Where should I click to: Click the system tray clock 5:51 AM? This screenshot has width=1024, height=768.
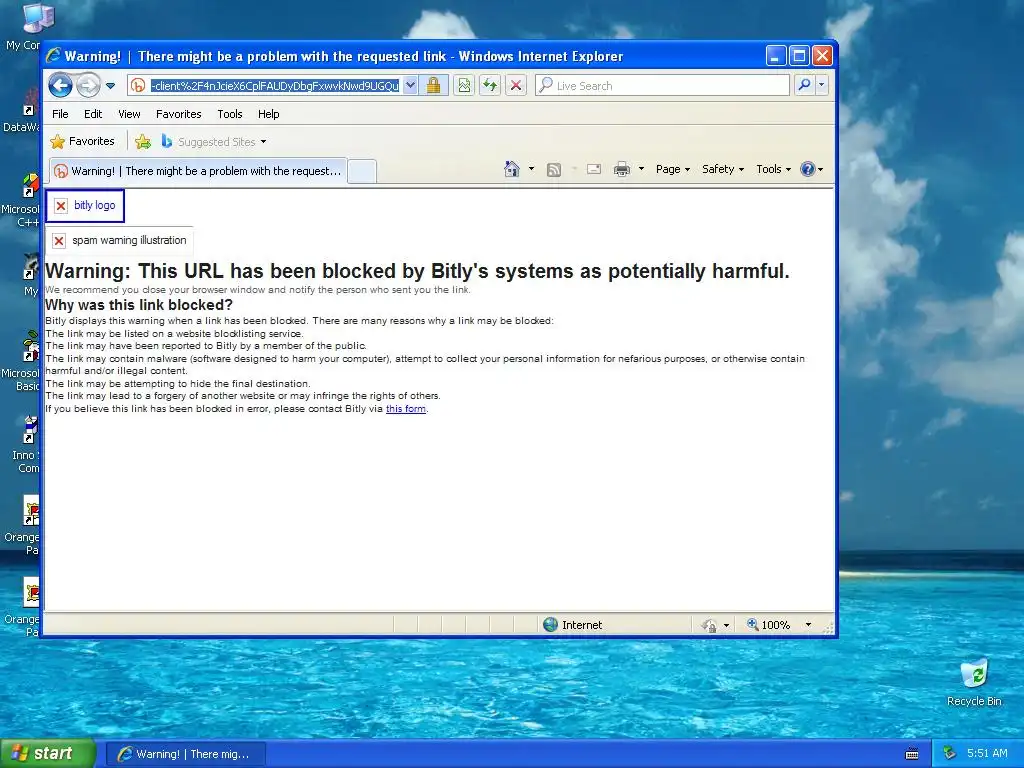(x=987, y=754)
